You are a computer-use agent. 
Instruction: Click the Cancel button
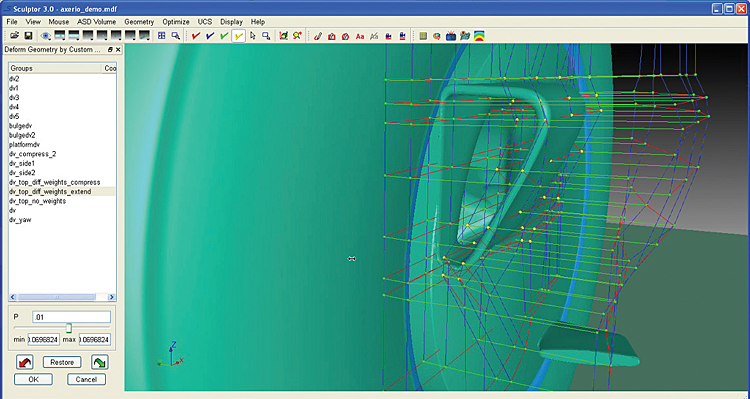pos(86,379)
